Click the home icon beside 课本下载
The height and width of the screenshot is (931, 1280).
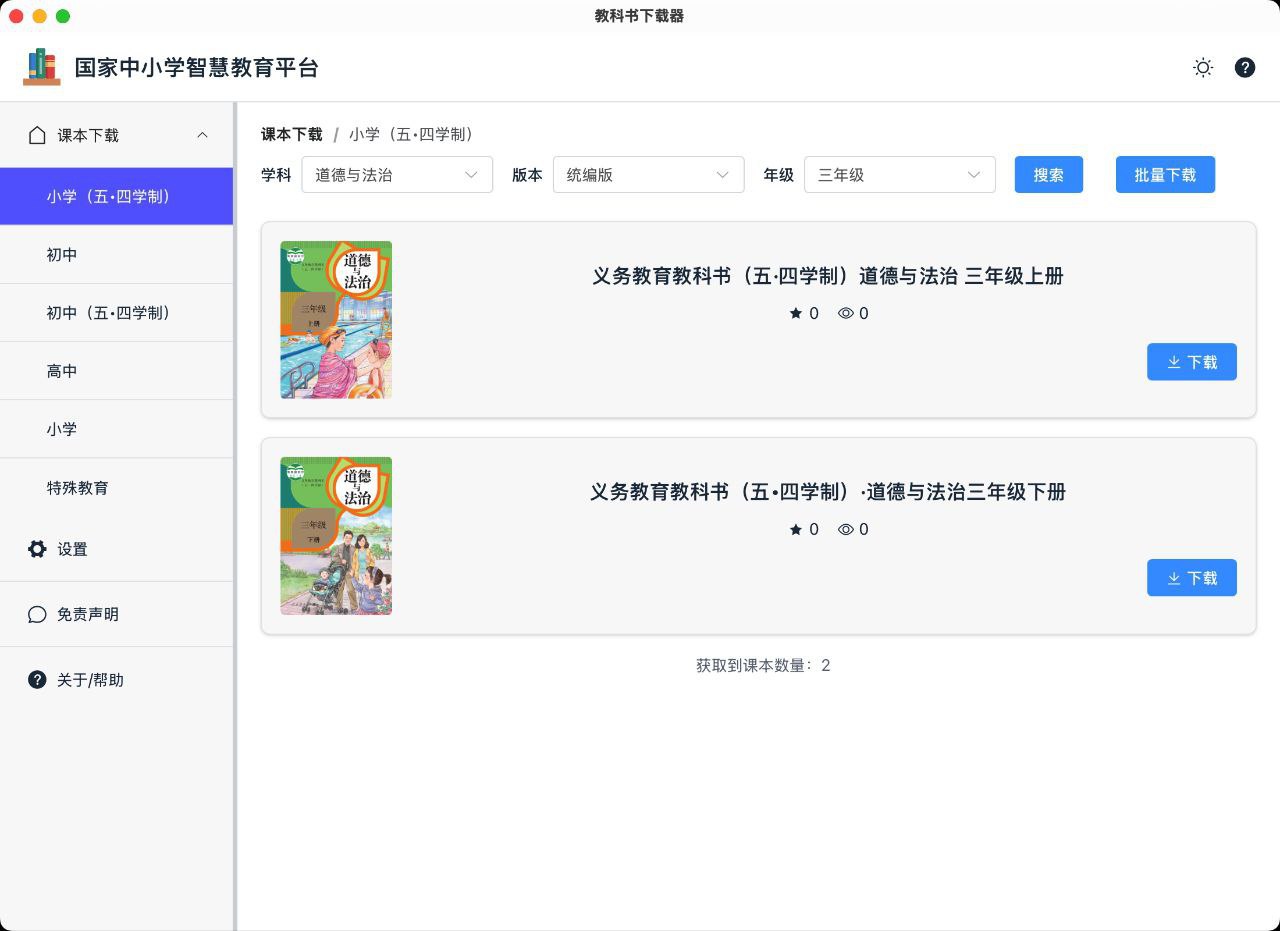37,135
